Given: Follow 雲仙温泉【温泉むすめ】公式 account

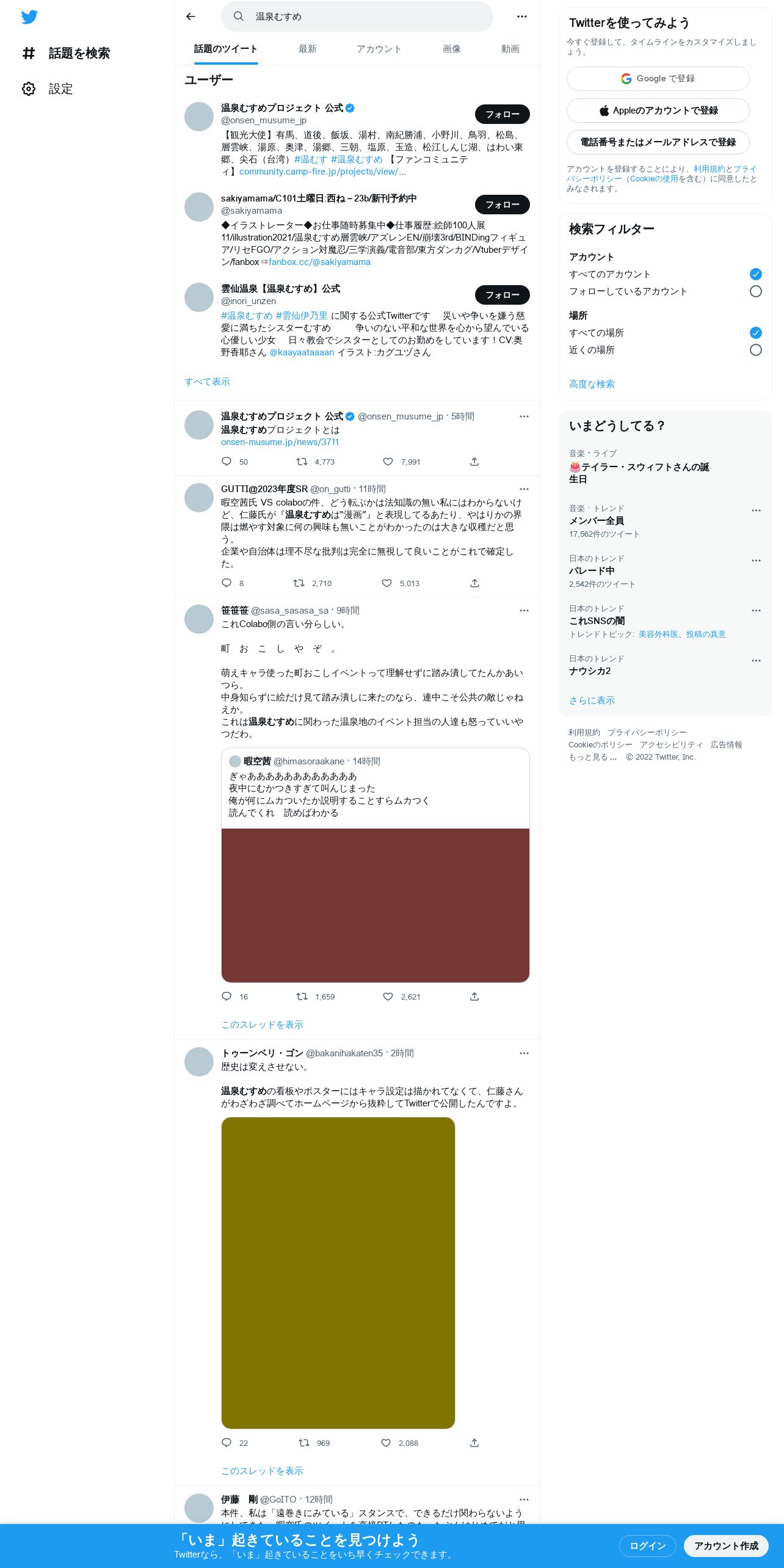Looking at the screenshot, I should click(502, 295).
